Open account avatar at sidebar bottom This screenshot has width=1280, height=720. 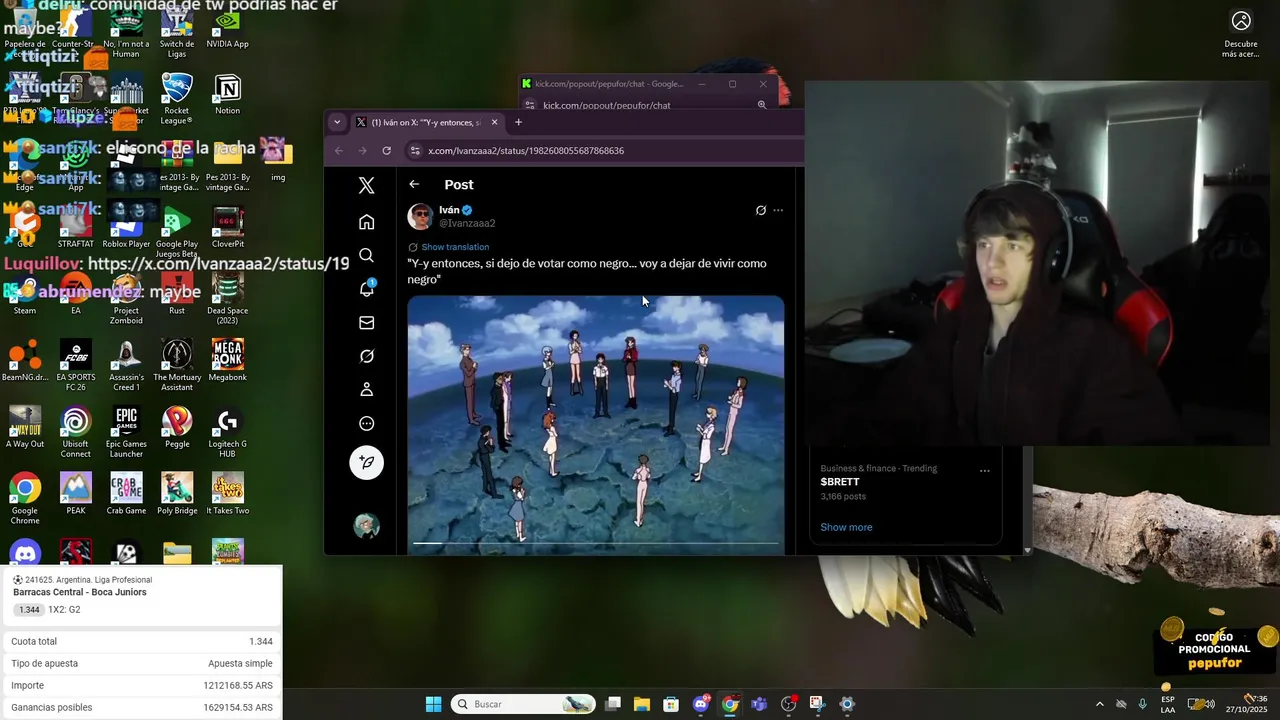[366, 526]
